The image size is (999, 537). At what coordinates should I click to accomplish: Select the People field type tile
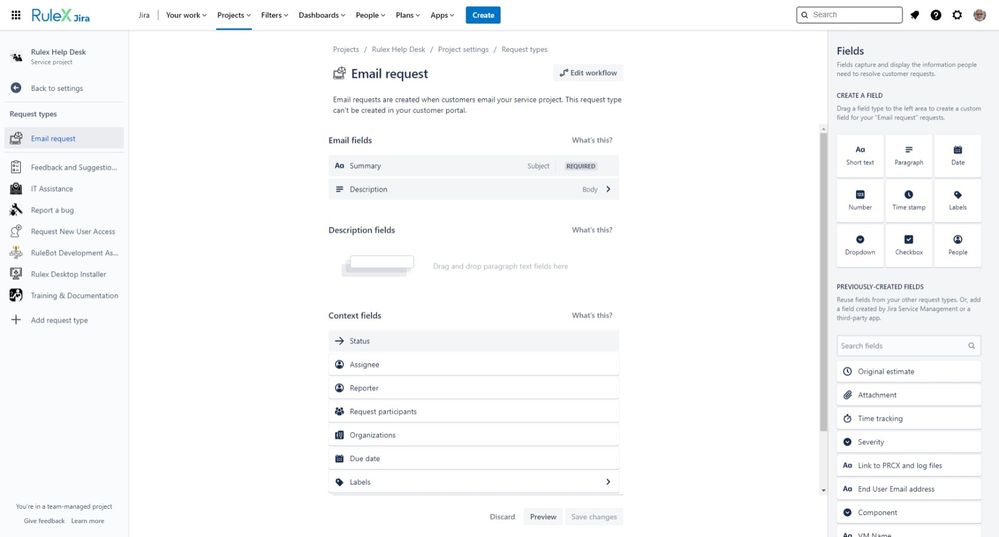(x=958, y=245)
